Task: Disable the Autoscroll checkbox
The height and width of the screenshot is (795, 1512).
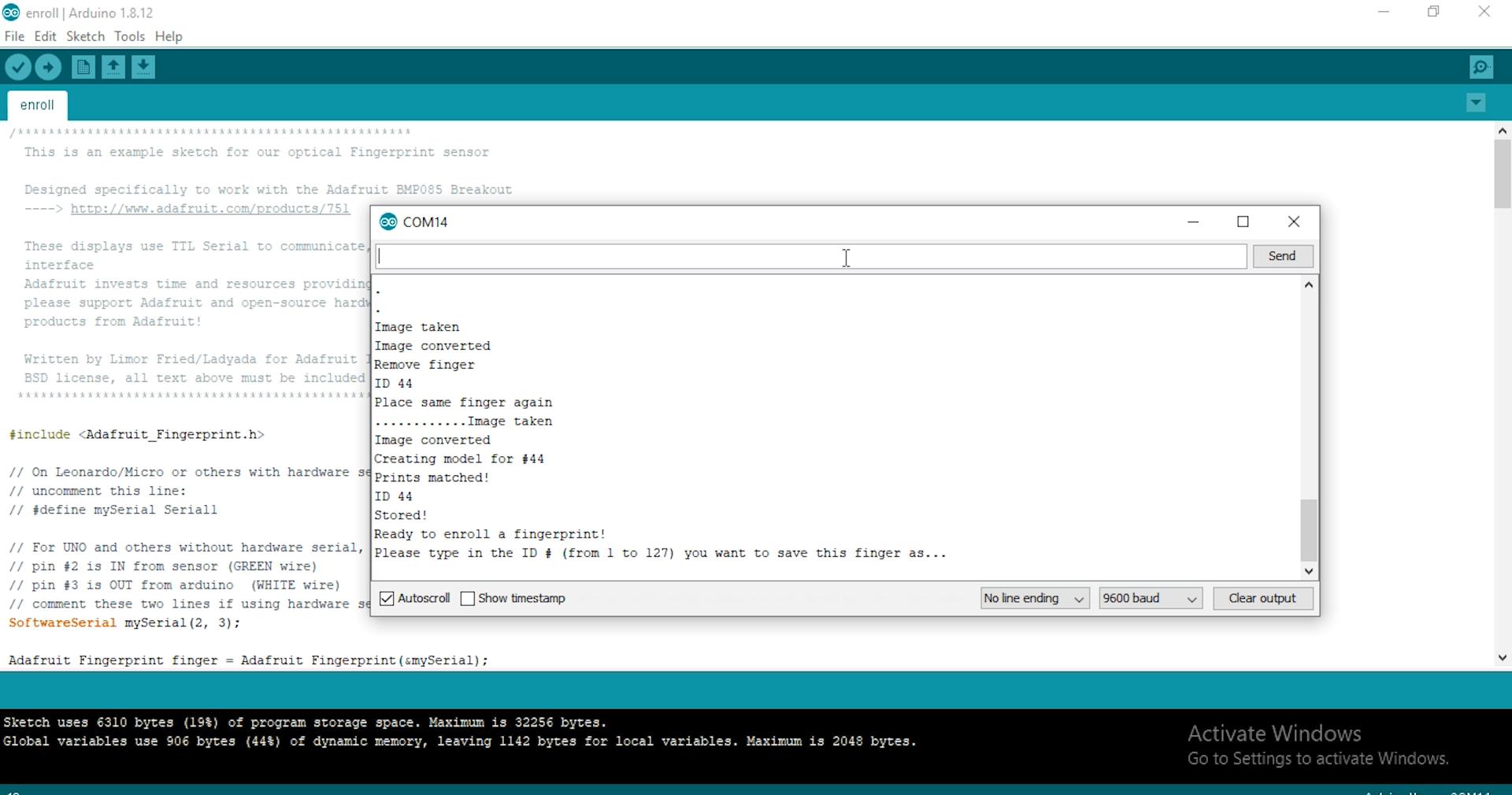Action: click(386, 599)
